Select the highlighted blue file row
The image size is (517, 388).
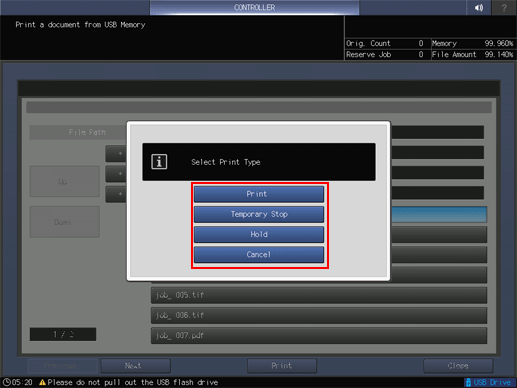click(x=439, y=214)
